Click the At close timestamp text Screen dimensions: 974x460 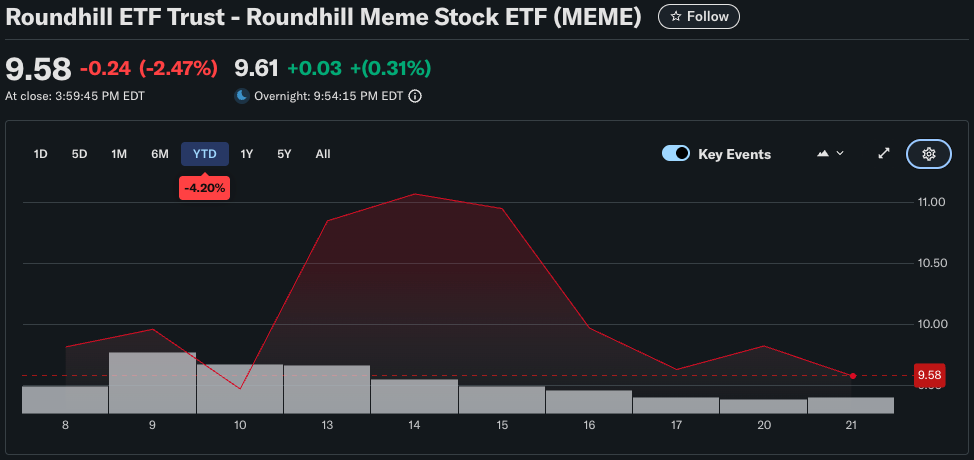pos(75,96)
